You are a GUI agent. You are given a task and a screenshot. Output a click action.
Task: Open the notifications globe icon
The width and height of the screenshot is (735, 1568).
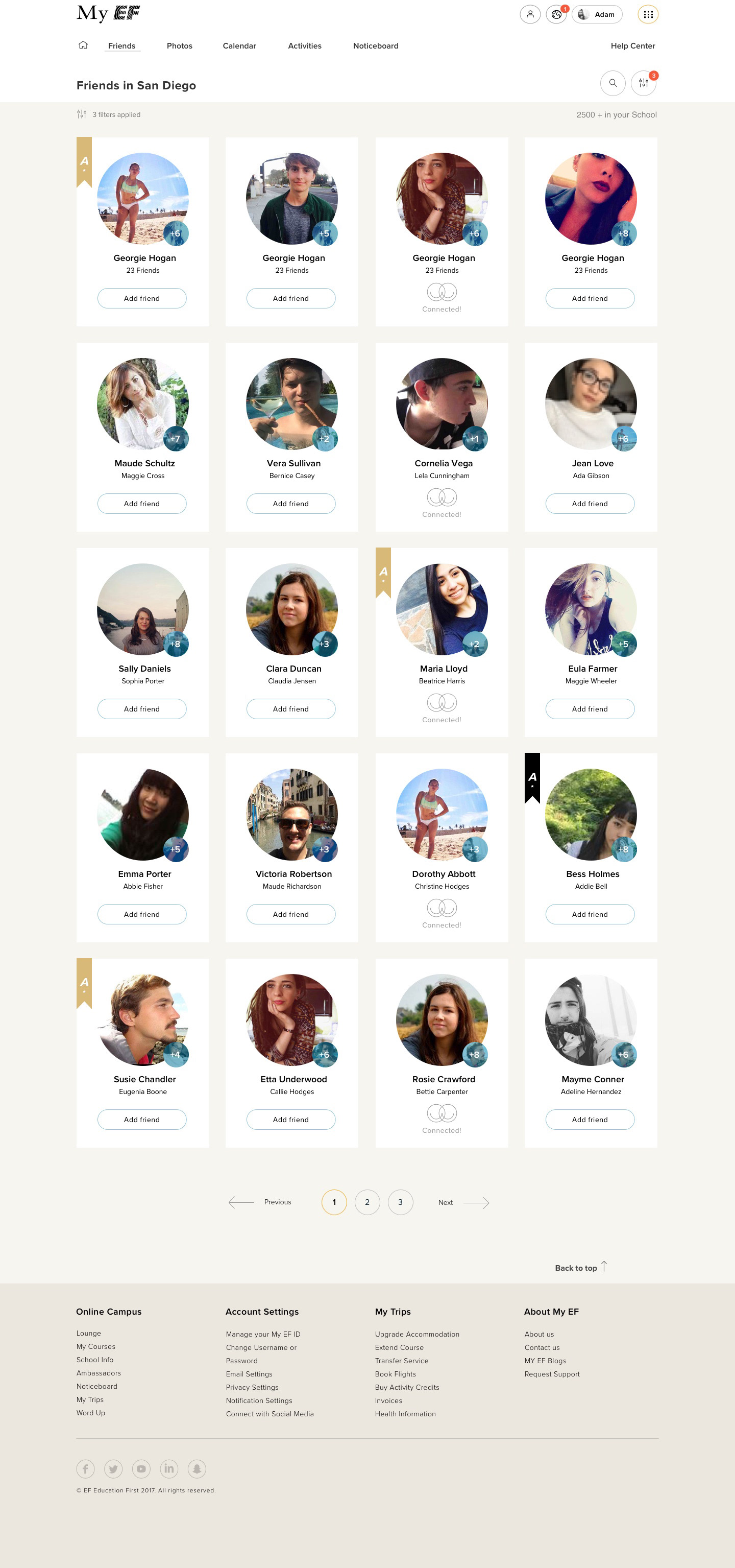pos(556,14)
